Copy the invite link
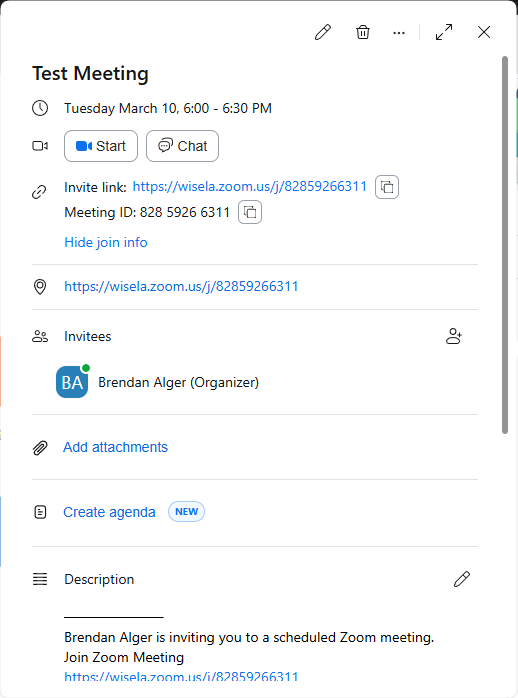The width and height of the screenshot is (518, 698). [387, 187]
